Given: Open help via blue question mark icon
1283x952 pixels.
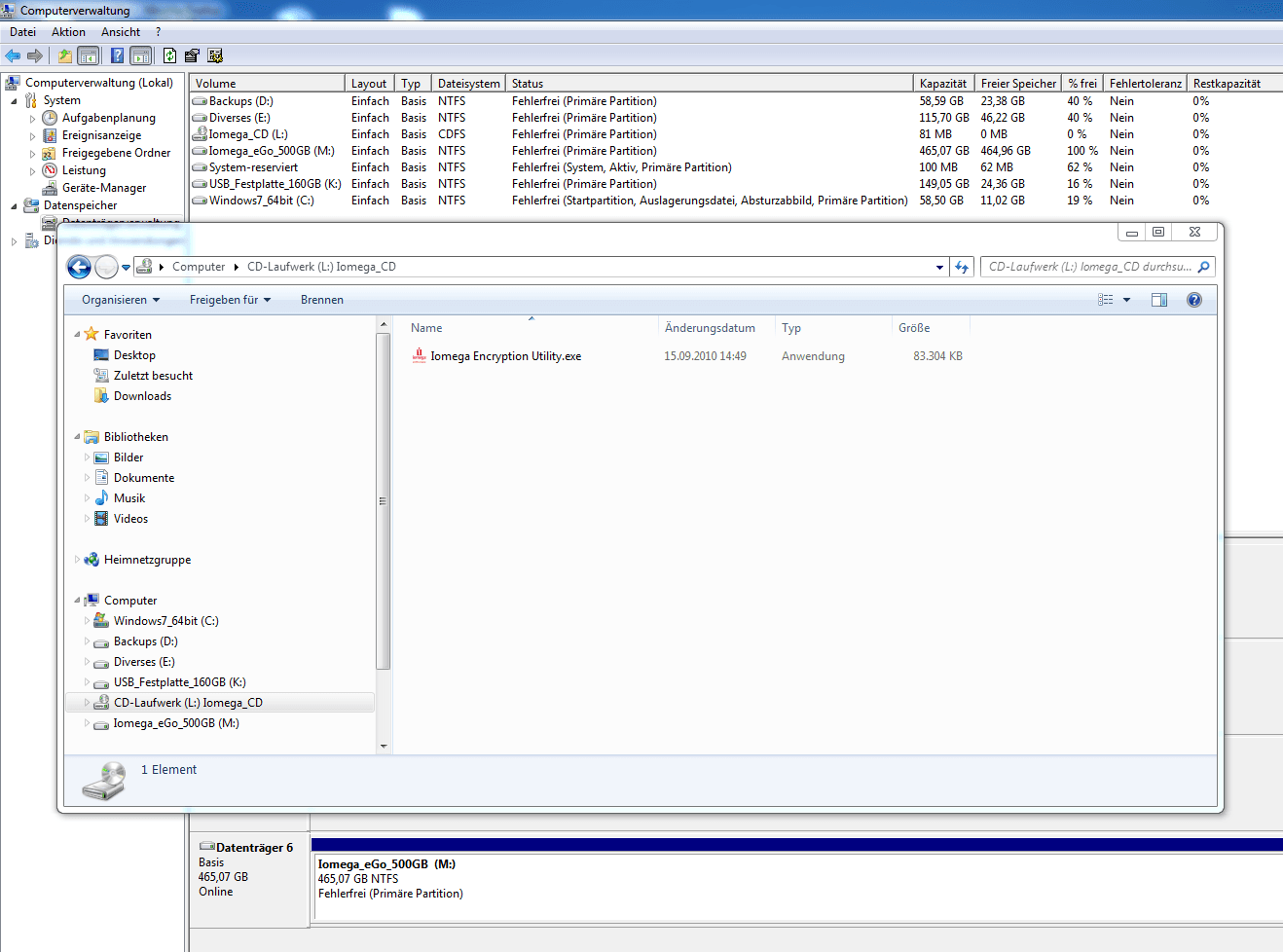Looking at the screenshot, I should coord(118,55).
